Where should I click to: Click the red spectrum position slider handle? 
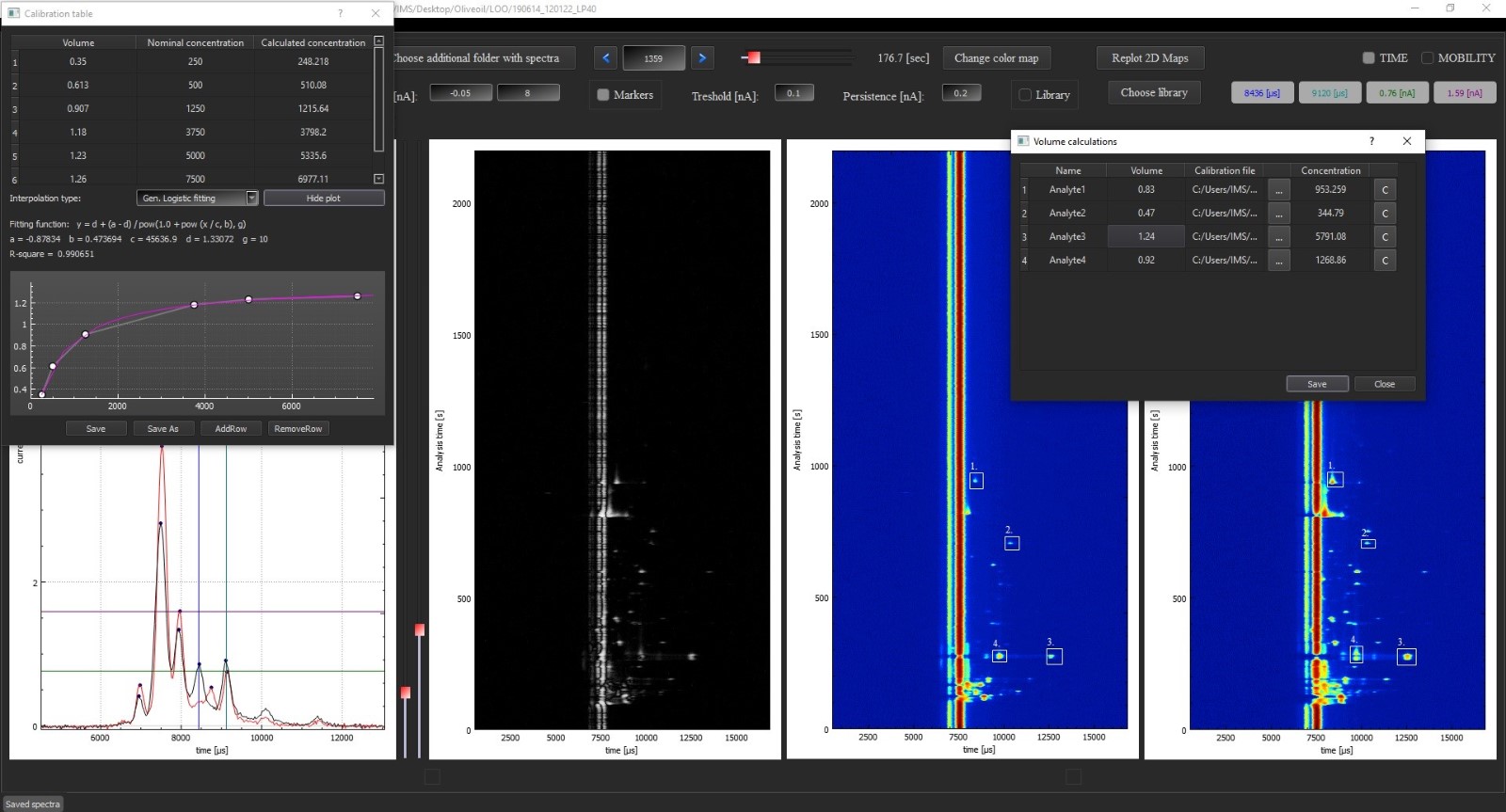click(753, 58)
